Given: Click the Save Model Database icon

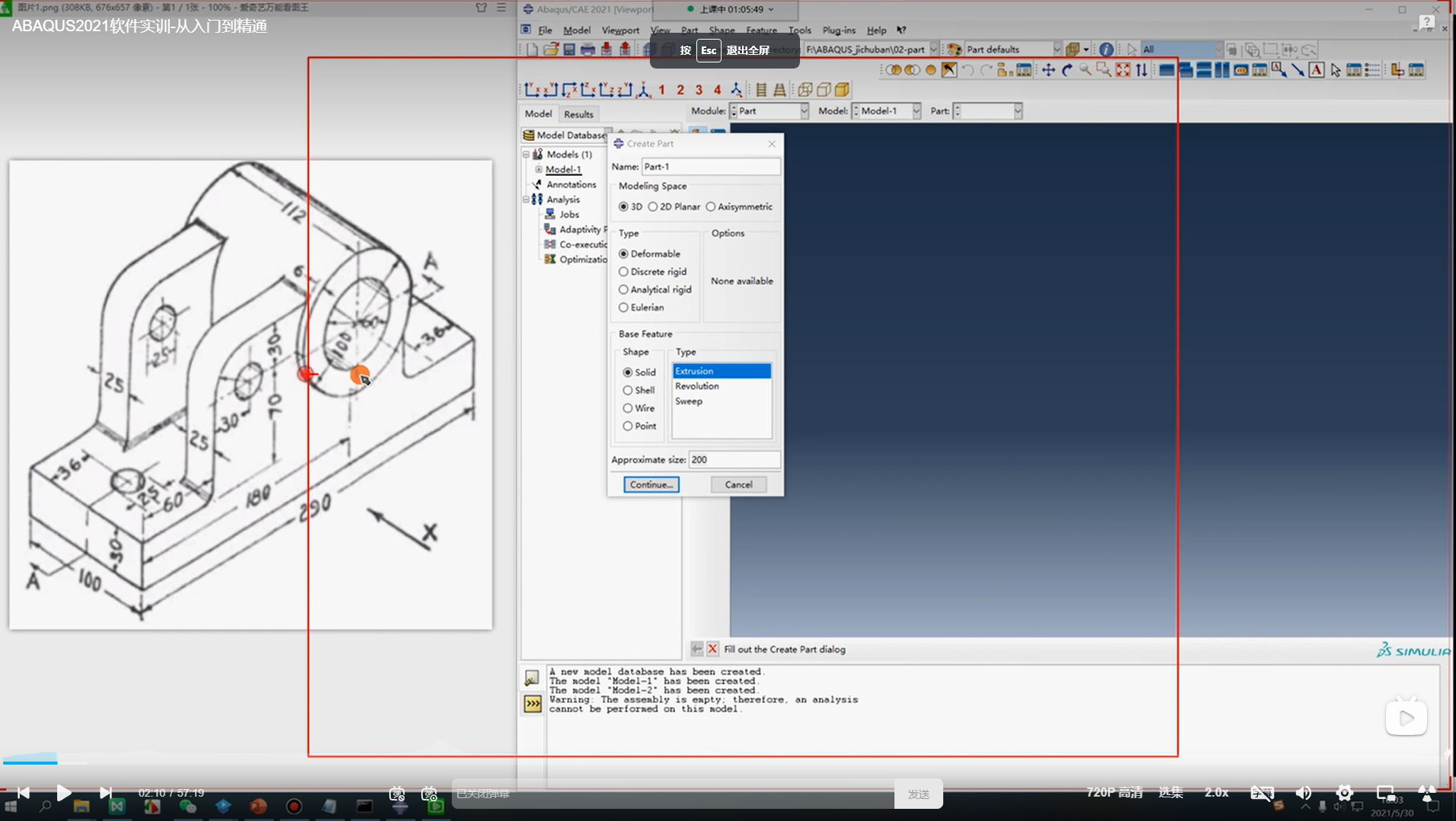Looking at the screenshot, I should tap(568, 49).
